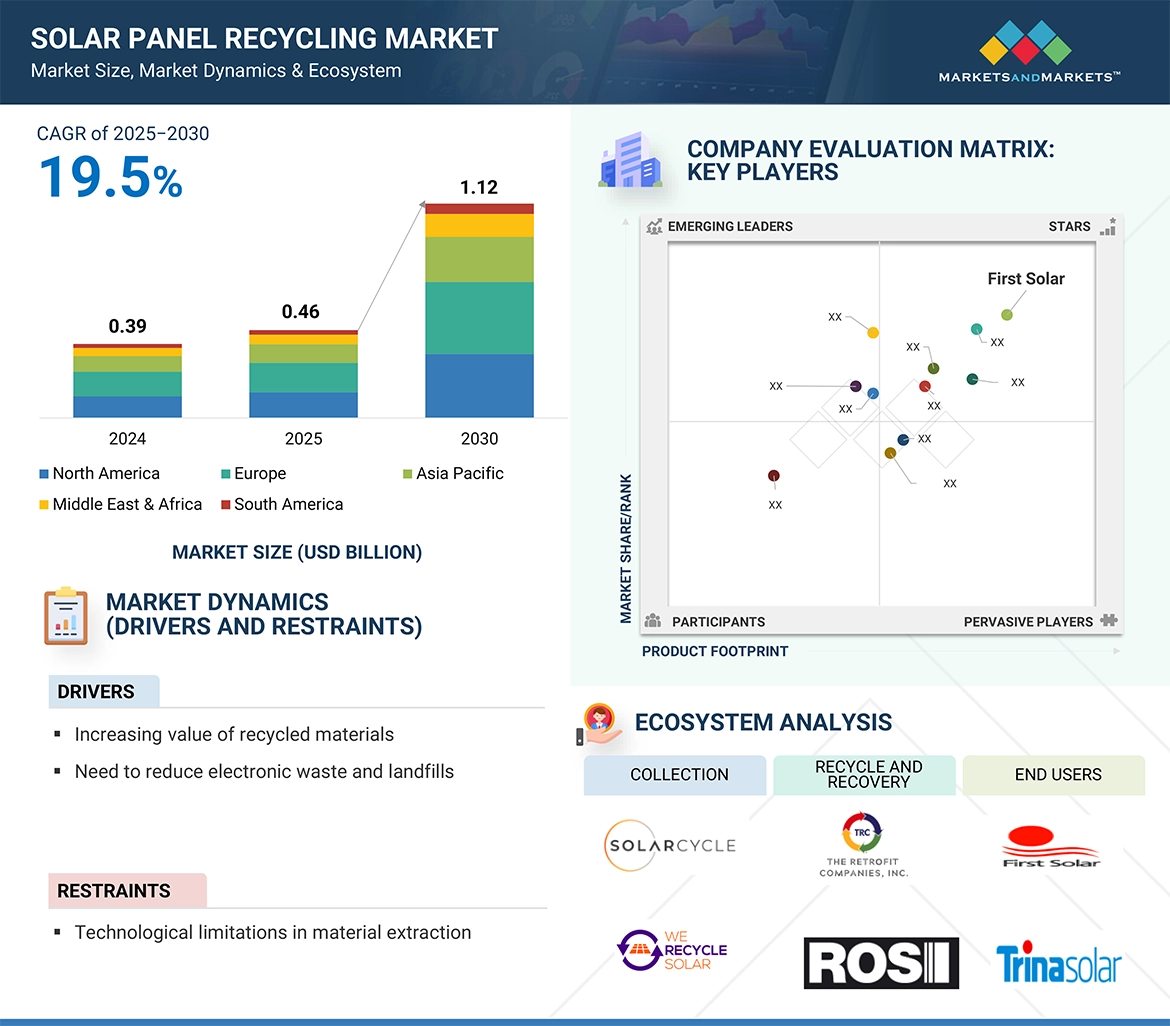
Task: Click the Middle East & Africa legend swatch
Action: coord(44,505)
